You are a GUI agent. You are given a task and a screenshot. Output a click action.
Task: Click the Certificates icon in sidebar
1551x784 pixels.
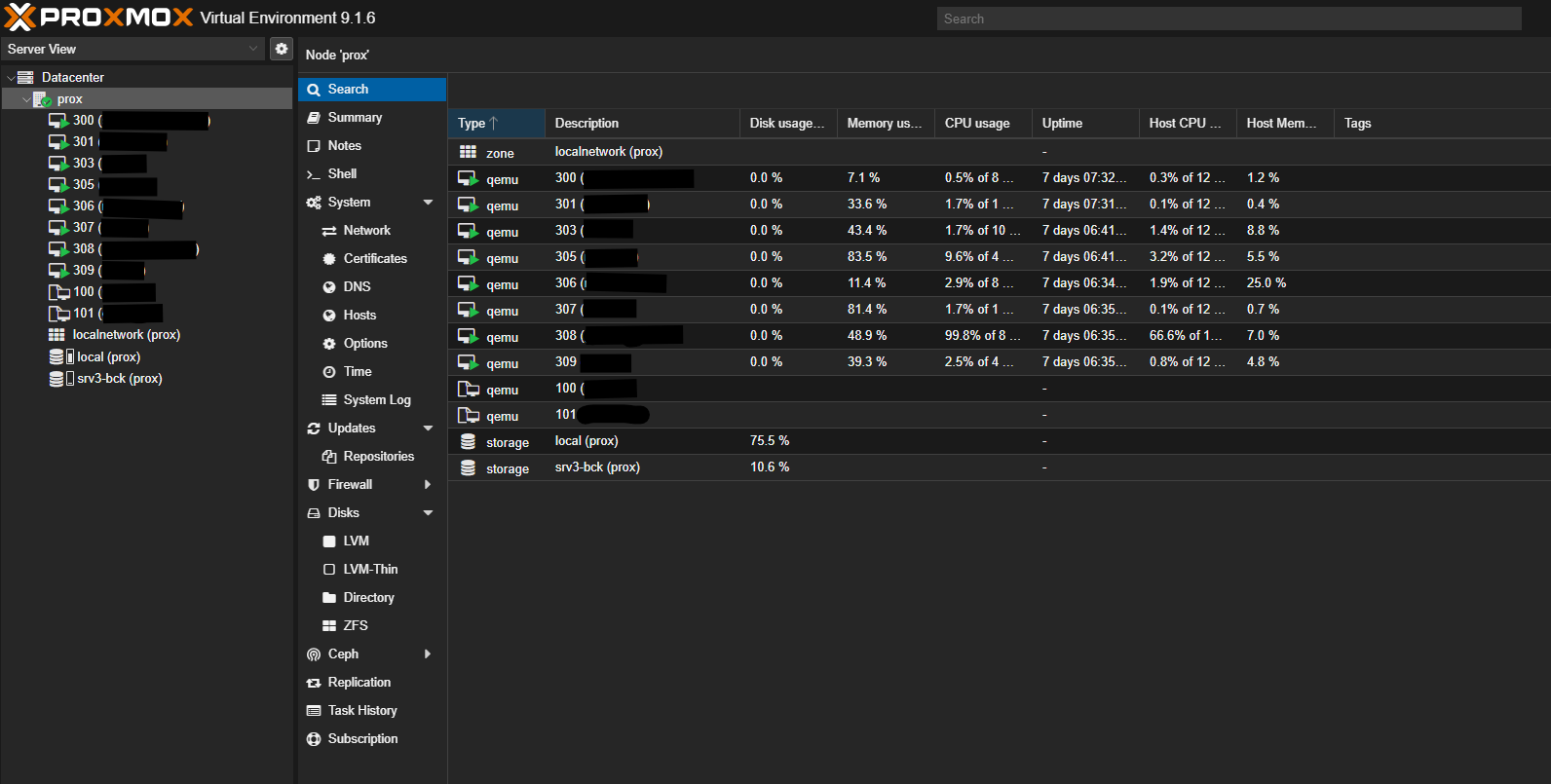coord(329,259)
